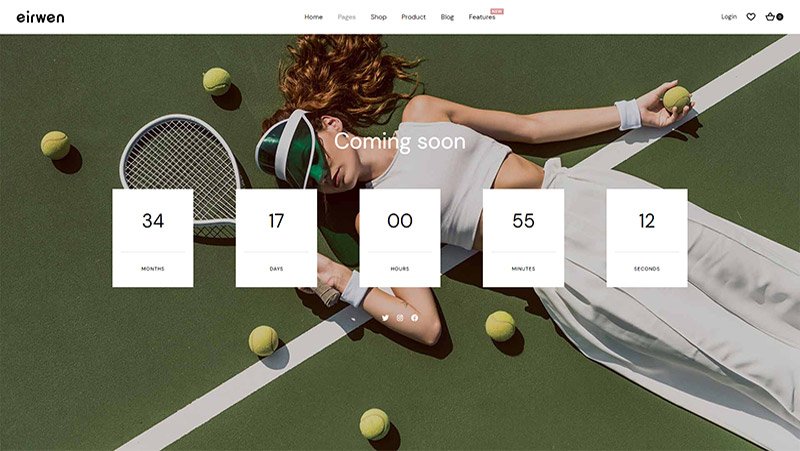Open the shopping basket icon
This screenshot has height=451, width=800.
(770, 16)
